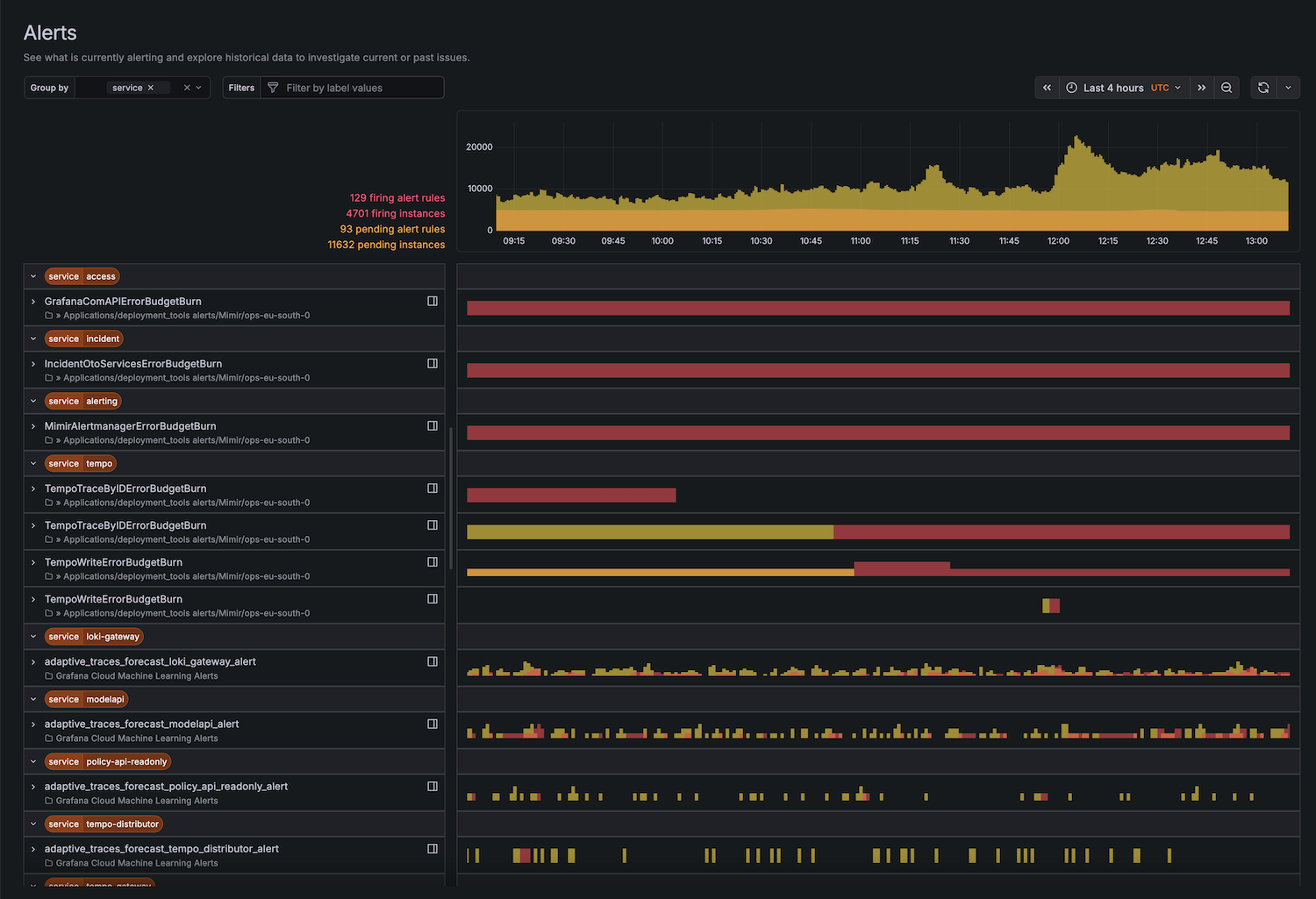Open details panel for MimirAlertmanagerErrorBudgetBurn rule
The width and height of the screenshot is (1316, 899).
click(x=432, y=425)
